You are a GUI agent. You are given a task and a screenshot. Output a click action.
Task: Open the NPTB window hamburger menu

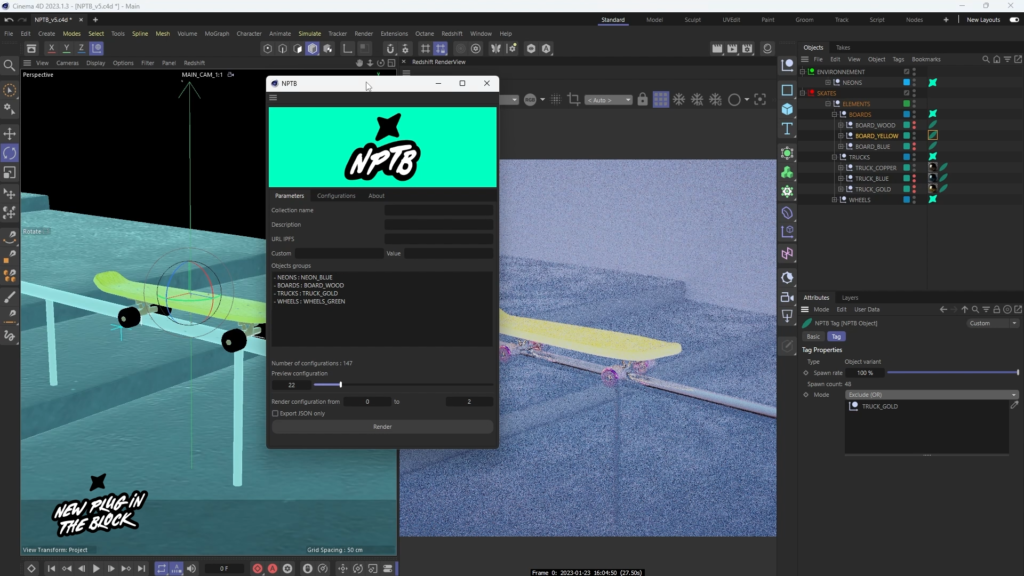pyautogui.click(x=273, y=97)
